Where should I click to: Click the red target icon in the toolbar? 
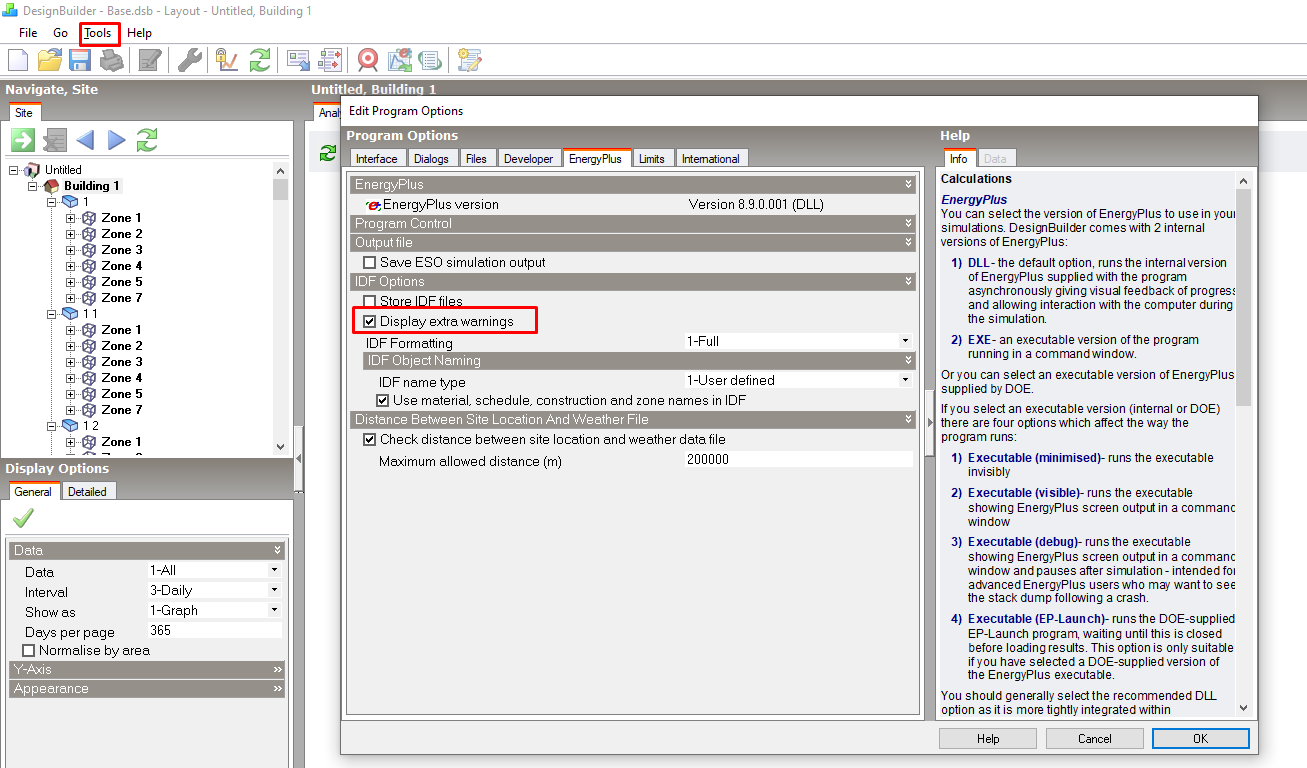pos(368,60)
